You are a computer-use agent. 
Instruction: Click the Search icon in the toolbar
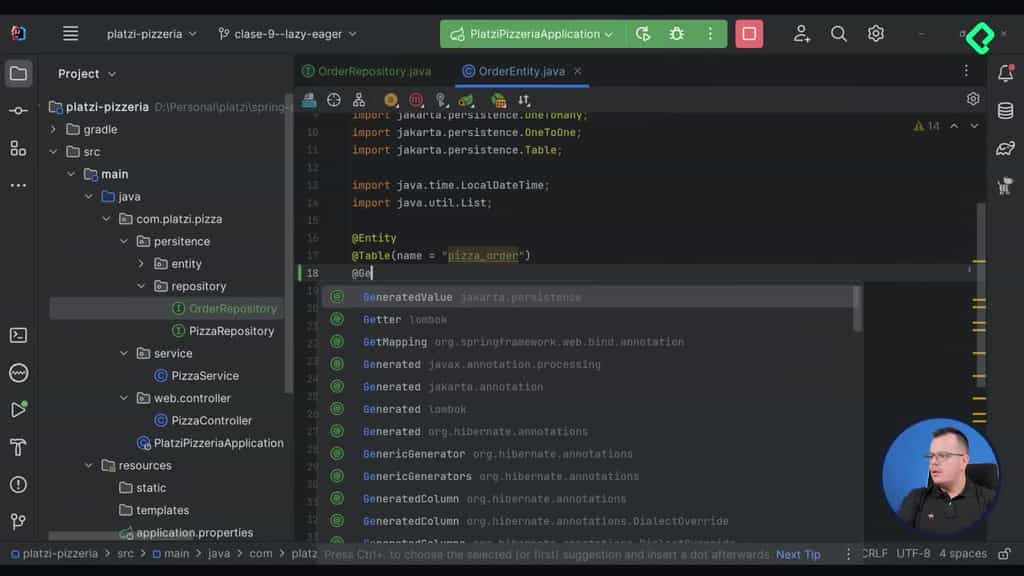[x=838, y=33]
